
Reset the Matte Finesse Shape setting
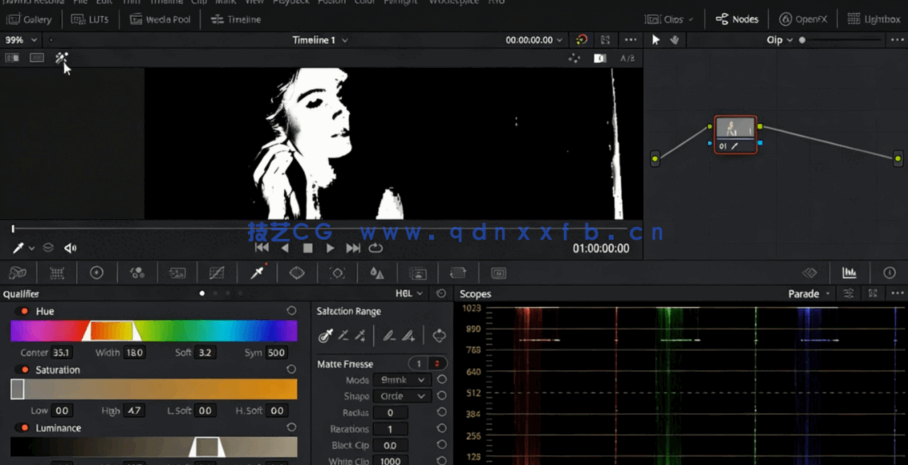point(442,396)
